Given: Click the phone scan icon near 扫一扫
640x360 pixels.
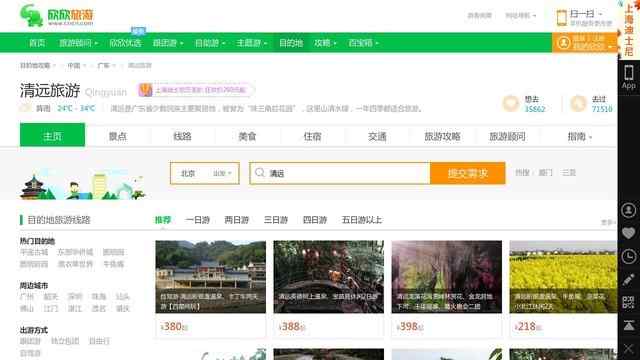Looking at the screenshot, I should click(562, 18).
